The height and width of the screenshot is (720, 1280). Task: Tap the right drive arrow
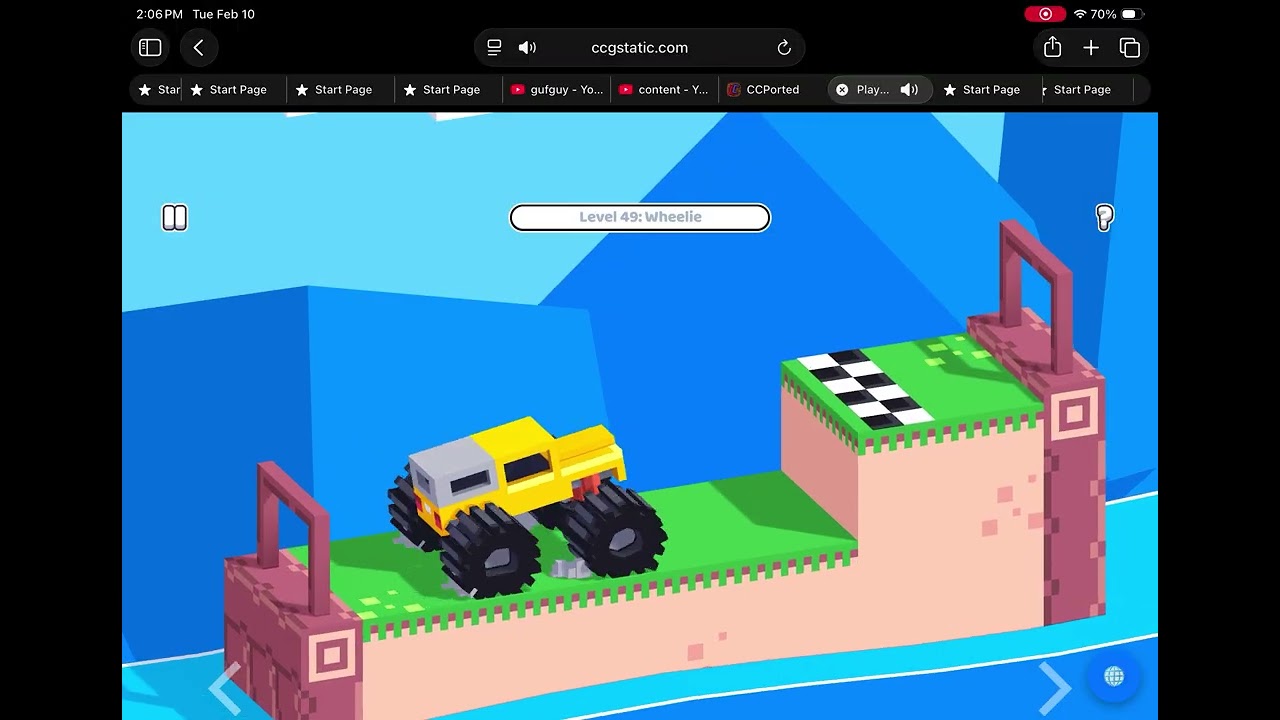click(1054, 688)
